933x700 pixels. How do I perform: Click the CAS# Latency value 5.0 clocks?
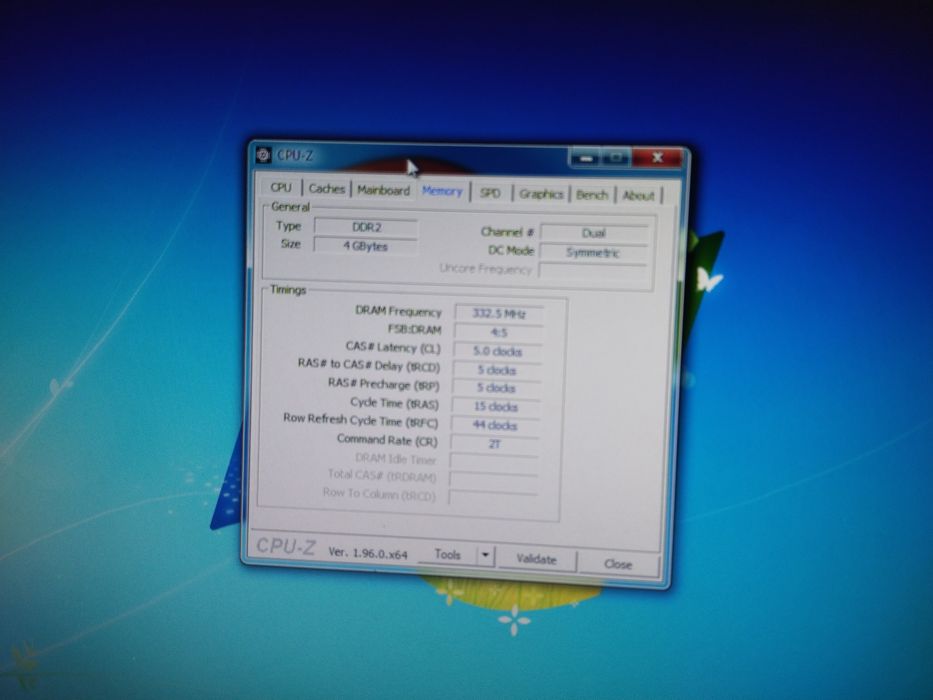[x=497, y=352]
